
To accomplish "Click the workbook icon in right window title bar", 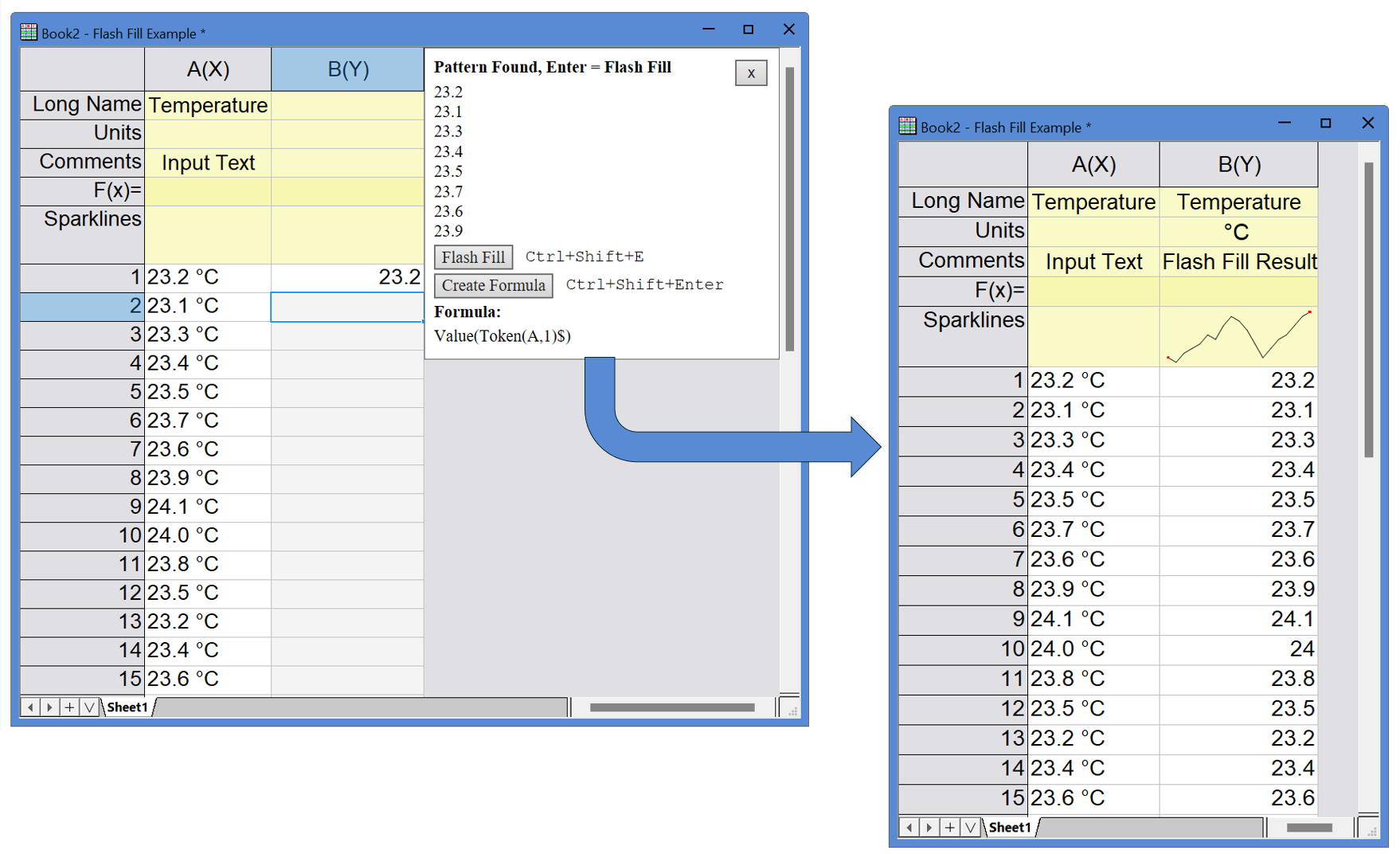I will 907,126.
